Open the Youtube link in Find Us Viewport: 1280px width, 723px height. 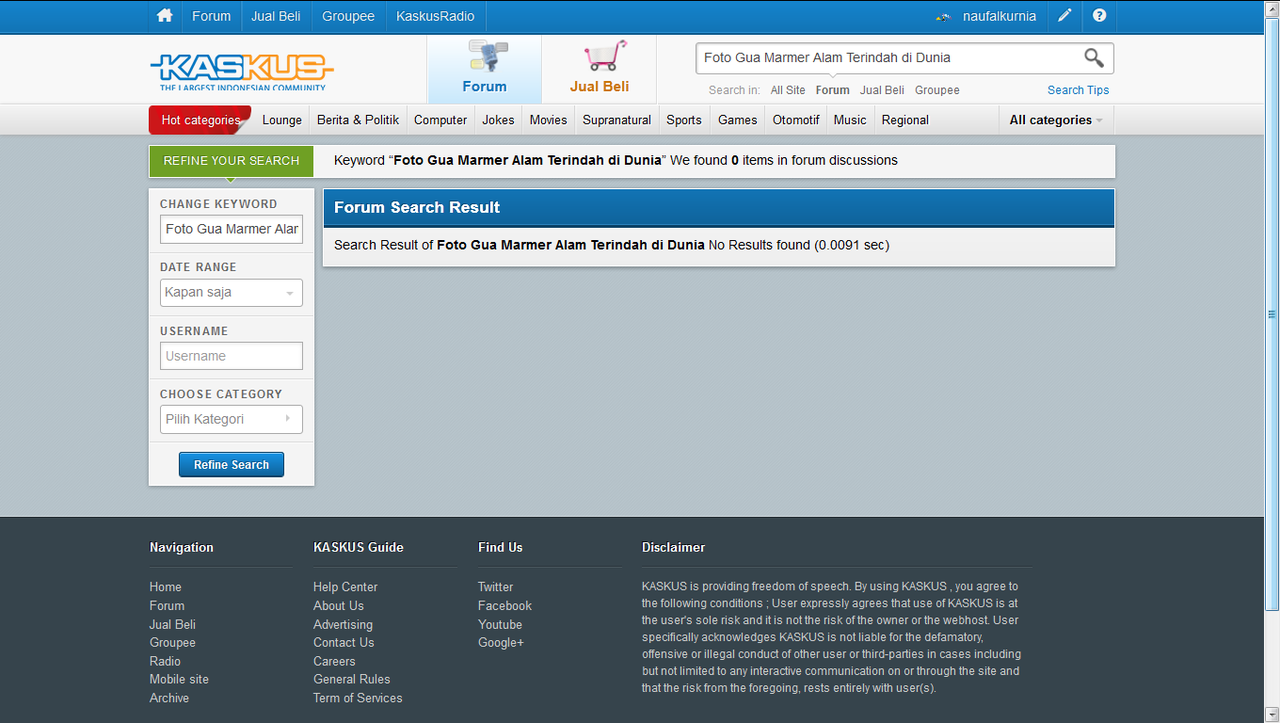pos(500,625)
